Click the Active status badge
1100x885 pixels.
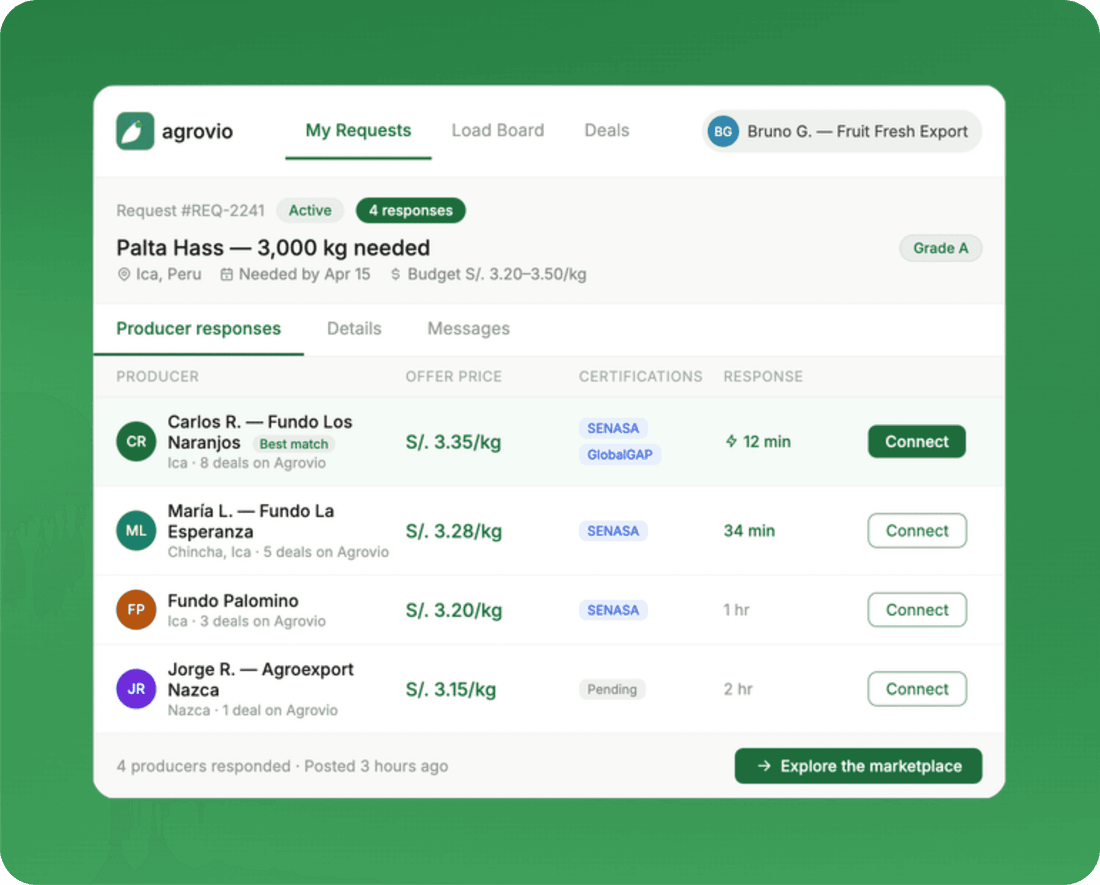(x=310, y=210)
